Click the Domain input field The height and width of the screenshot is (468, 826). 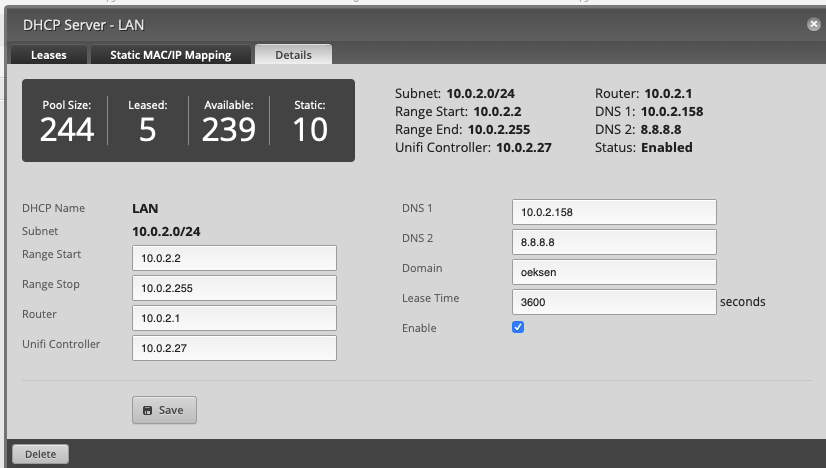point(614,272)
